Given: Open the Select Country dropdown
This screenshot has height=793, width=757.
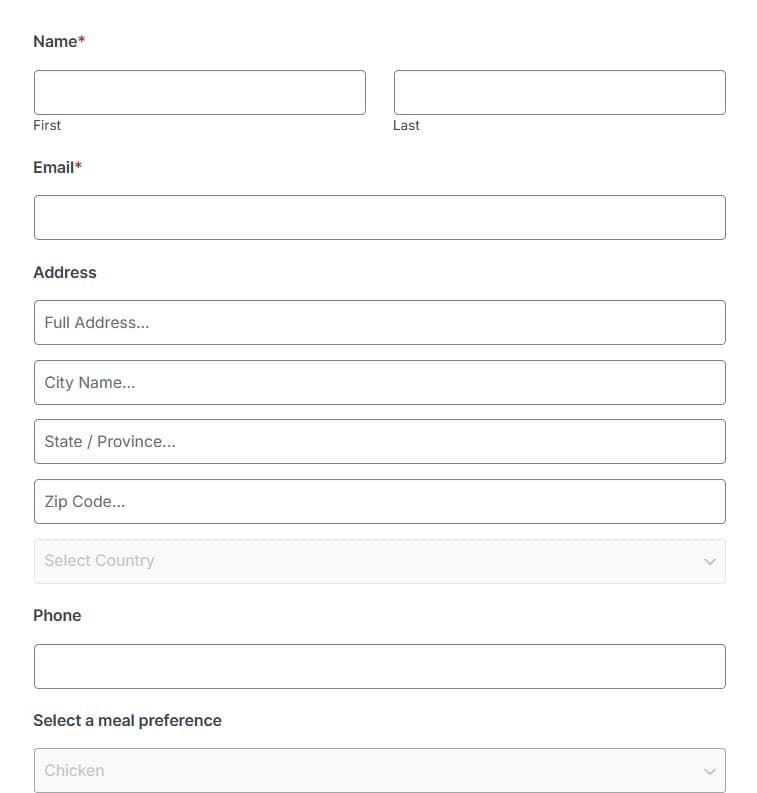Looking at the screenshot, I should click(x=380, y=561).
